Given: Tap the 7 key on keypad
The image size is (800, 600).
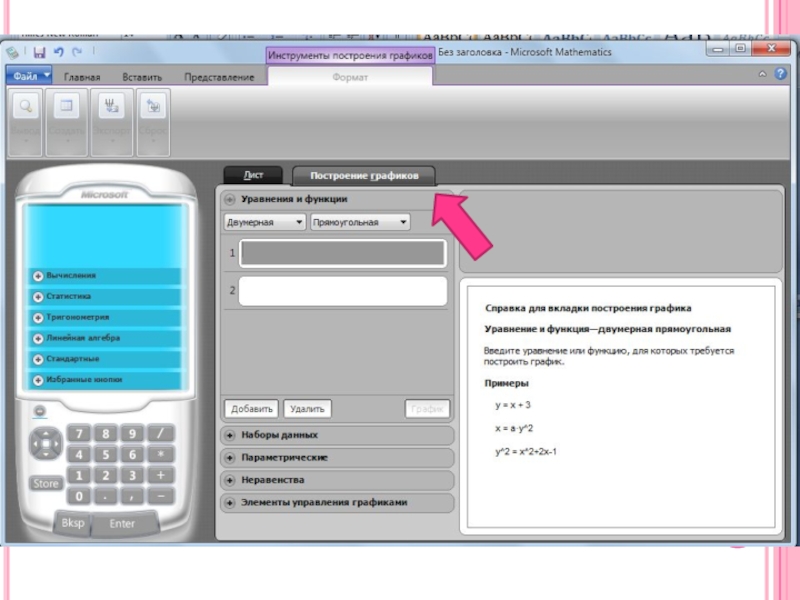Looking at the screenshot, I should [x=79, y=434].
